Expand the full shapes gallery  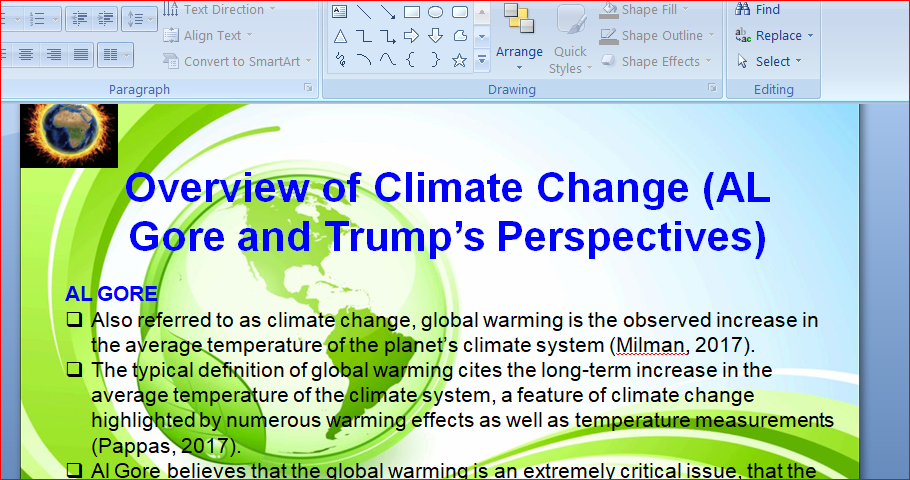coord(482,60)
